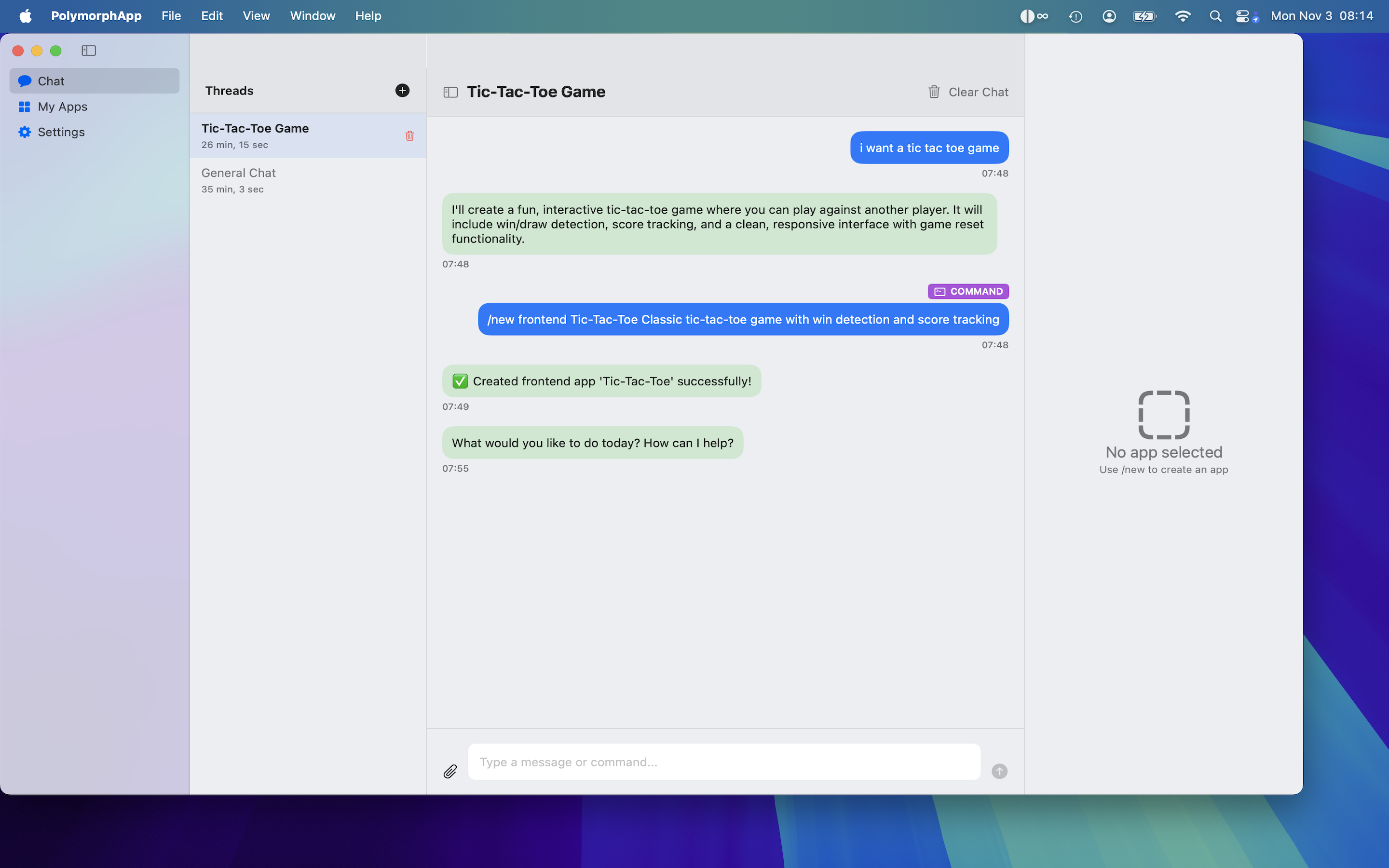Click the paperclip attachment icon

[450, 771]
